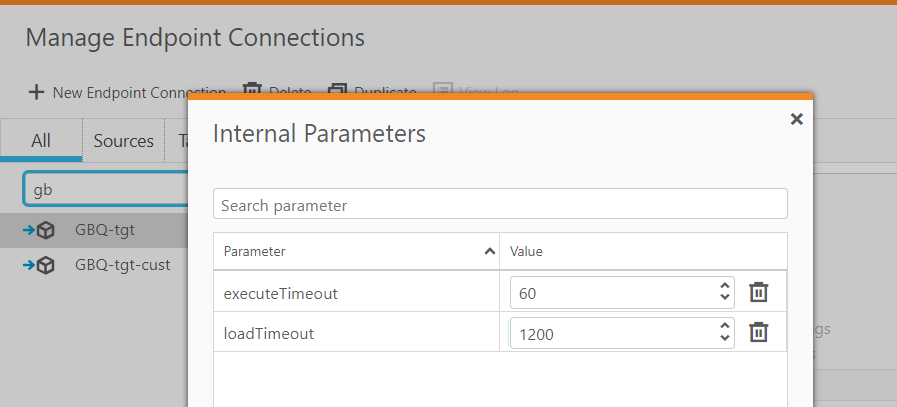The height and width of the screenshot is (407, 897).
Task: Click the Value column header
Action: click(x=526, y=251)
